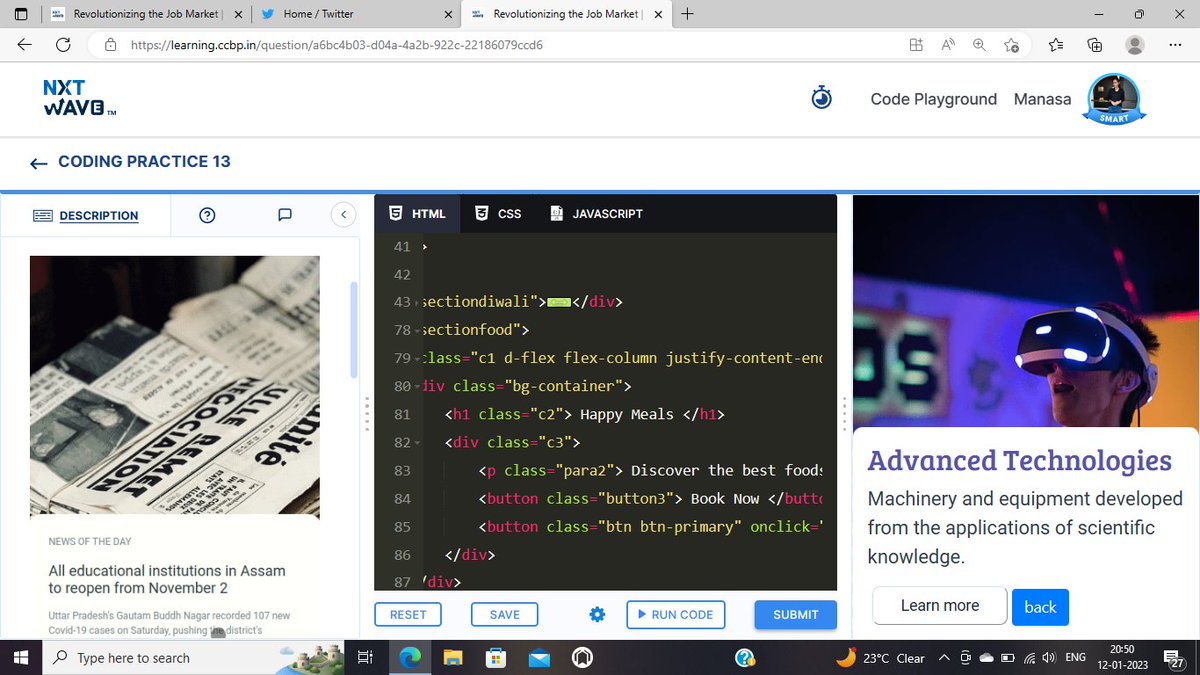This screenshot has width=1200, height=675.
Task: Open Code Playground link
Action: tap(933, 99)
